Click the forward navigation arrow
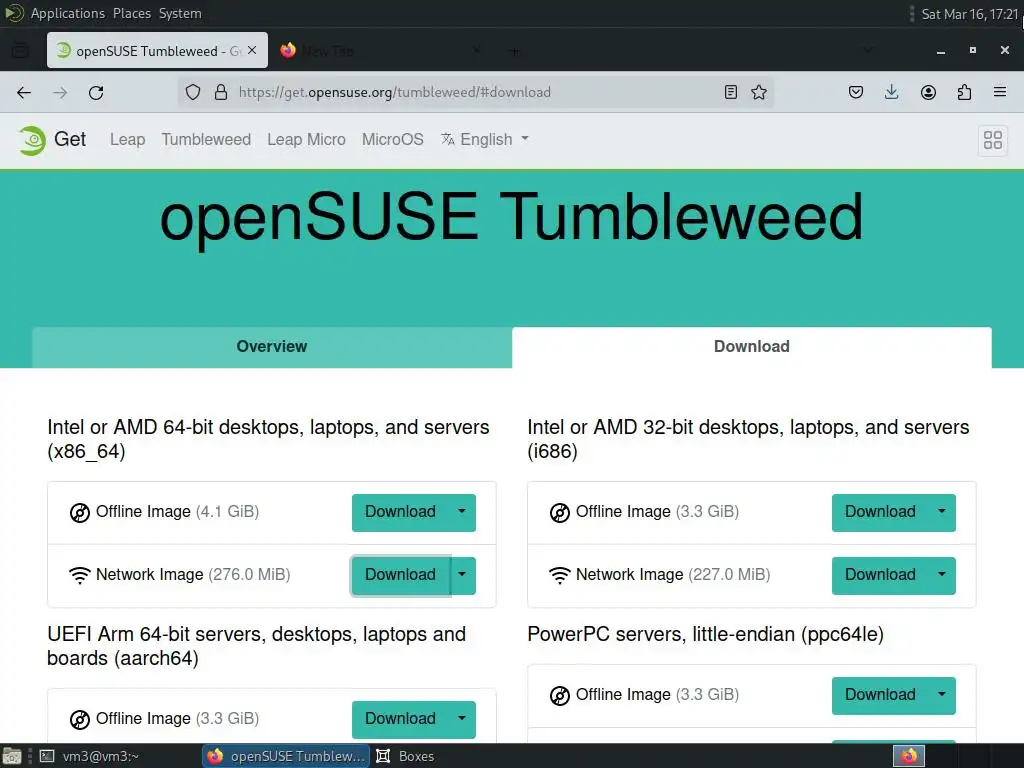 tap(60, 93)
